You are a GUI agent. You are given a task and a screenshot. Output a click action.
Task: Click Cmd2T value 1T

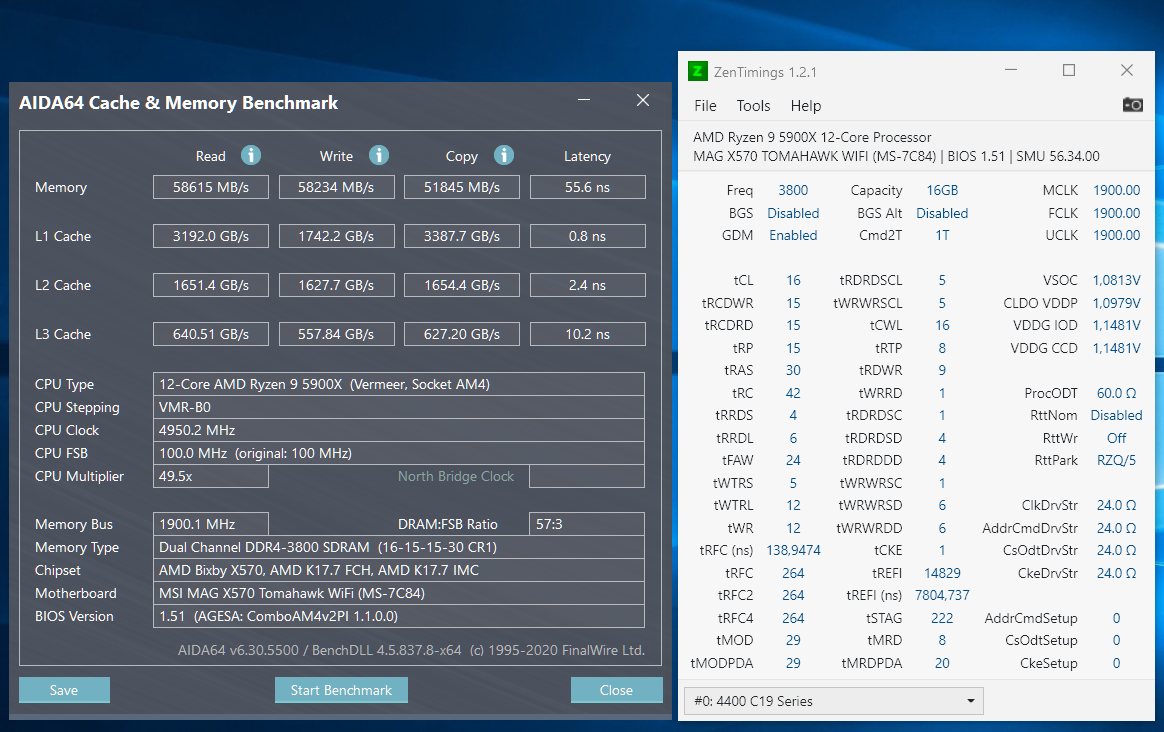tap(942, 235)
